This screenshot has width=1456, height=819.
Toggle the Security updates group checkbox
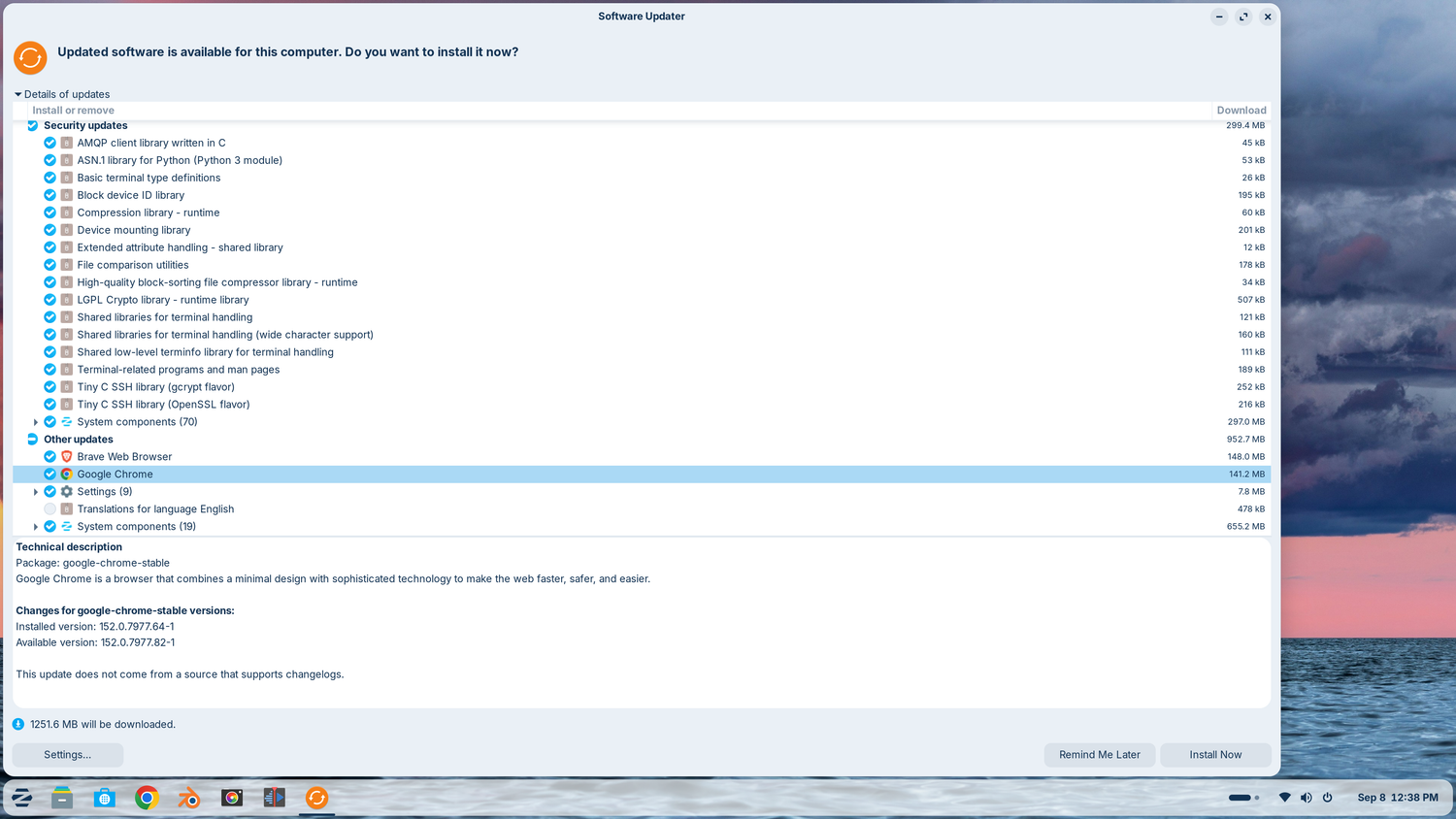point(32,125)
